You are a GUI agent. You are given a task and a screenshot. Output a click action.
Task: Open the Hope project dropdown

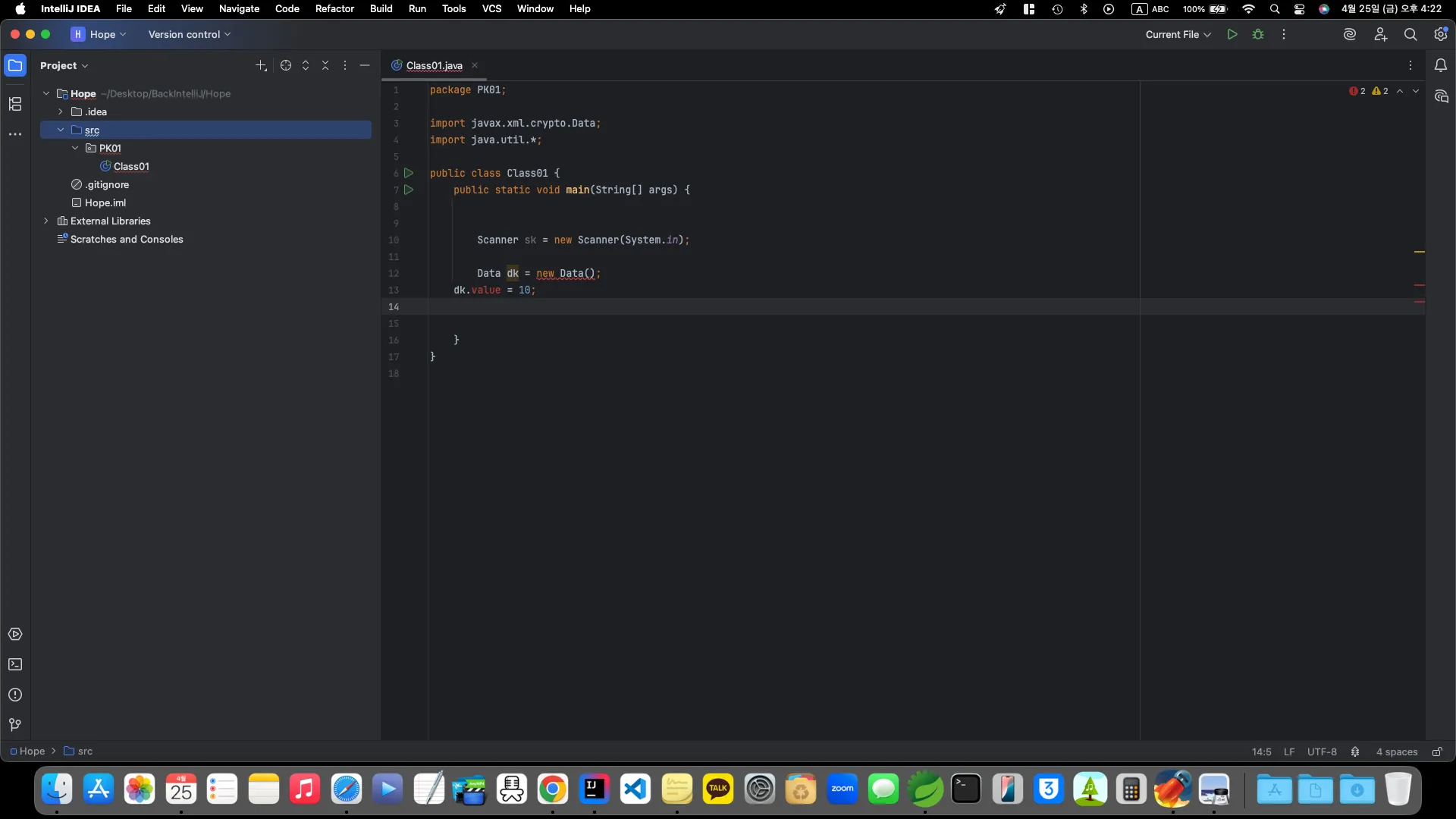[x=99, y=34]
